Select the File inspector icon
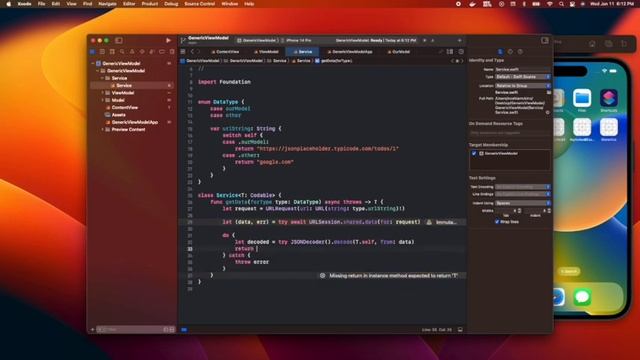Image resolution: width=640 pixels, height=360 pixels. coord(500,52)
